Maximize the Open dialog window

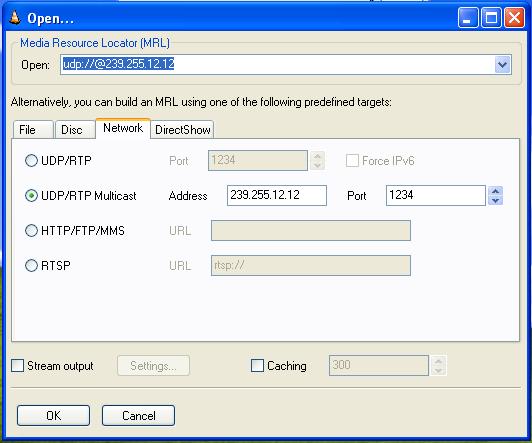491,18
